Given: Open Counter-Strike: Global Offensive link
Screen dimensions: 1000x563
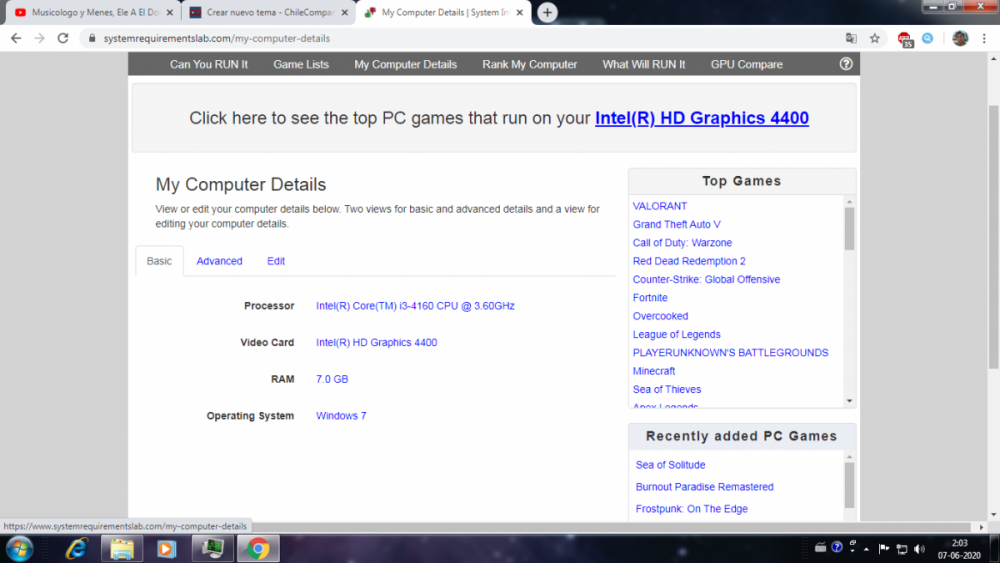Looking at the screenshot, I should [706, 279].
